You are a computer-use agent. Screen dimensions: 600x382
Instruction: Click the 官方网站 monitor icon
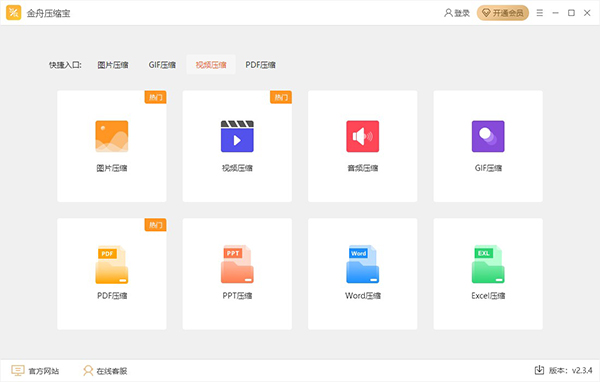(18, 371)
